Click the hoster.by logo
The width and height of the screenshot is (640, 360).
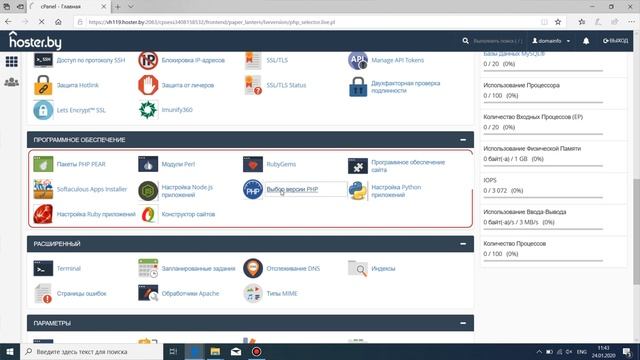tap(35, 41)
